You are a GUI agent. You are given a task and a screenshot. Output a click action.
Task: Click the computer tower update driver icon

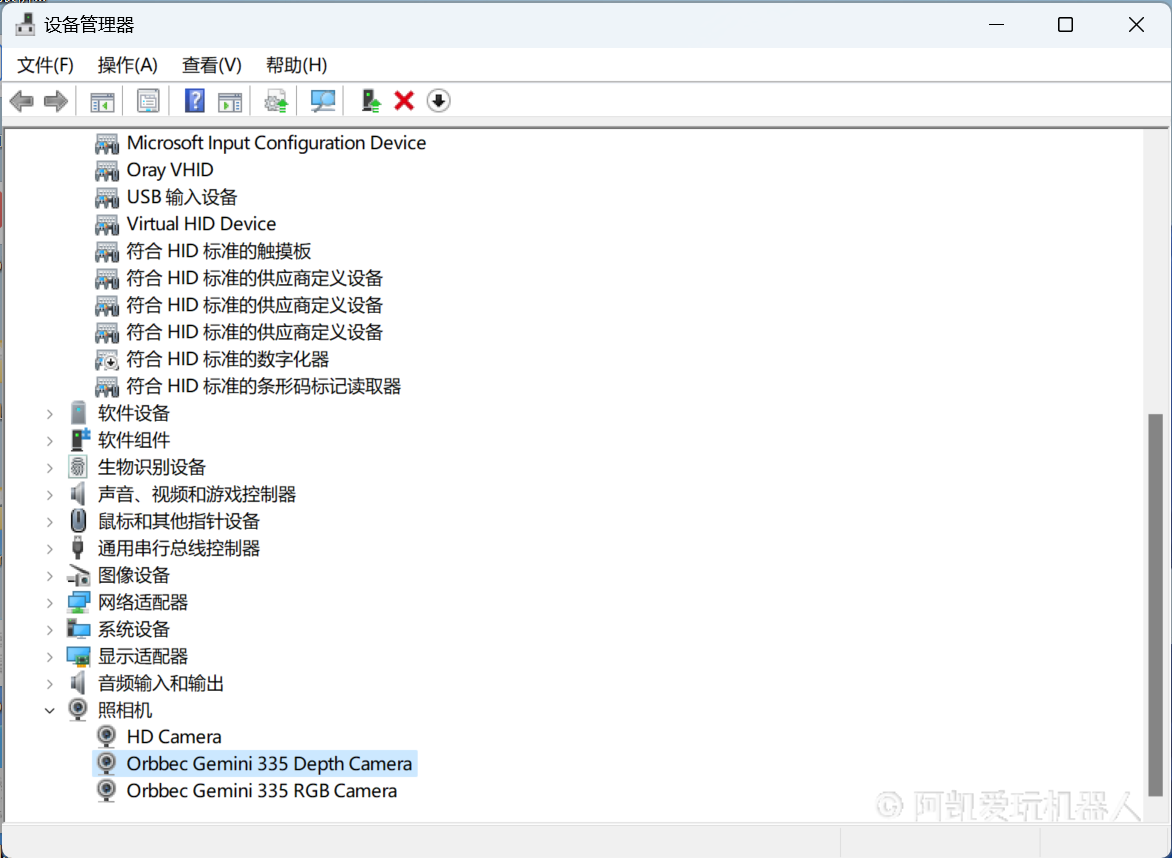pyautogui.click(x=371, y=101)
